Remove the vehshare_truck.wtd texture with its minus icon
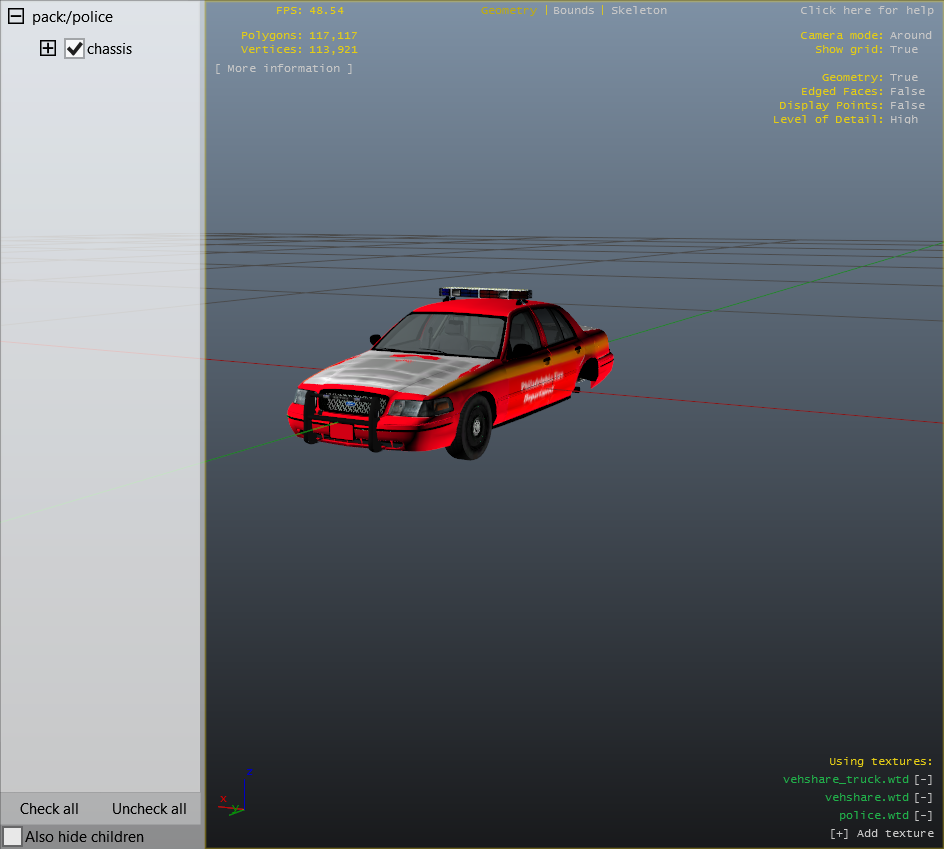This screenshot has height=849, width=944. (923, 780)
